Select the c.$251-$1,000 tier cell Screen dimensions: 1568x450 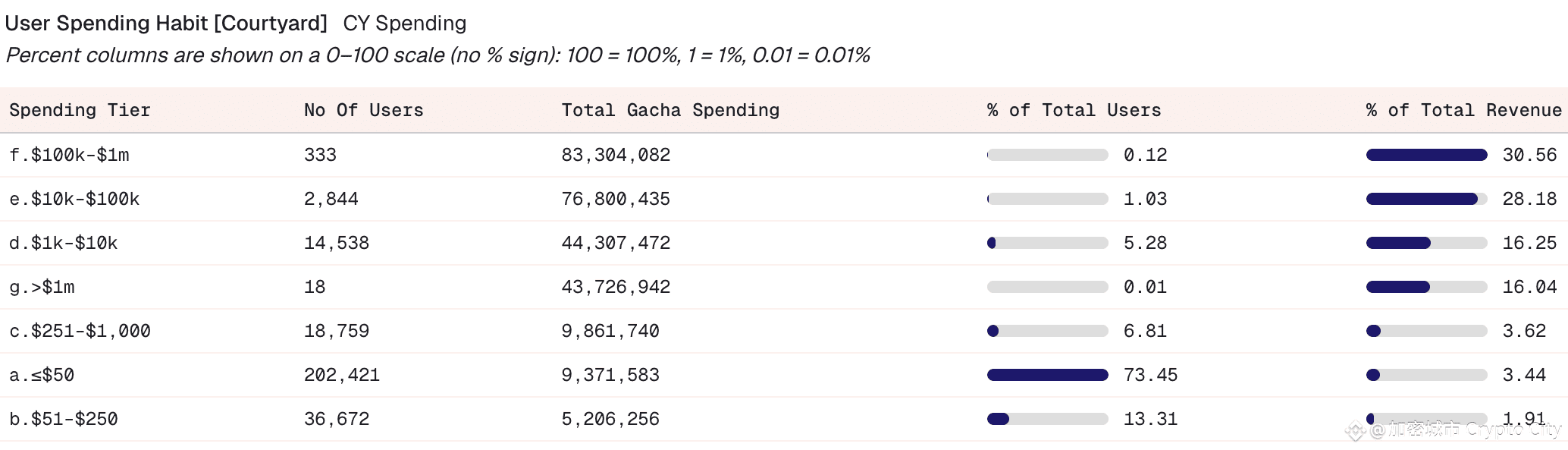click(x=80, y=331)
